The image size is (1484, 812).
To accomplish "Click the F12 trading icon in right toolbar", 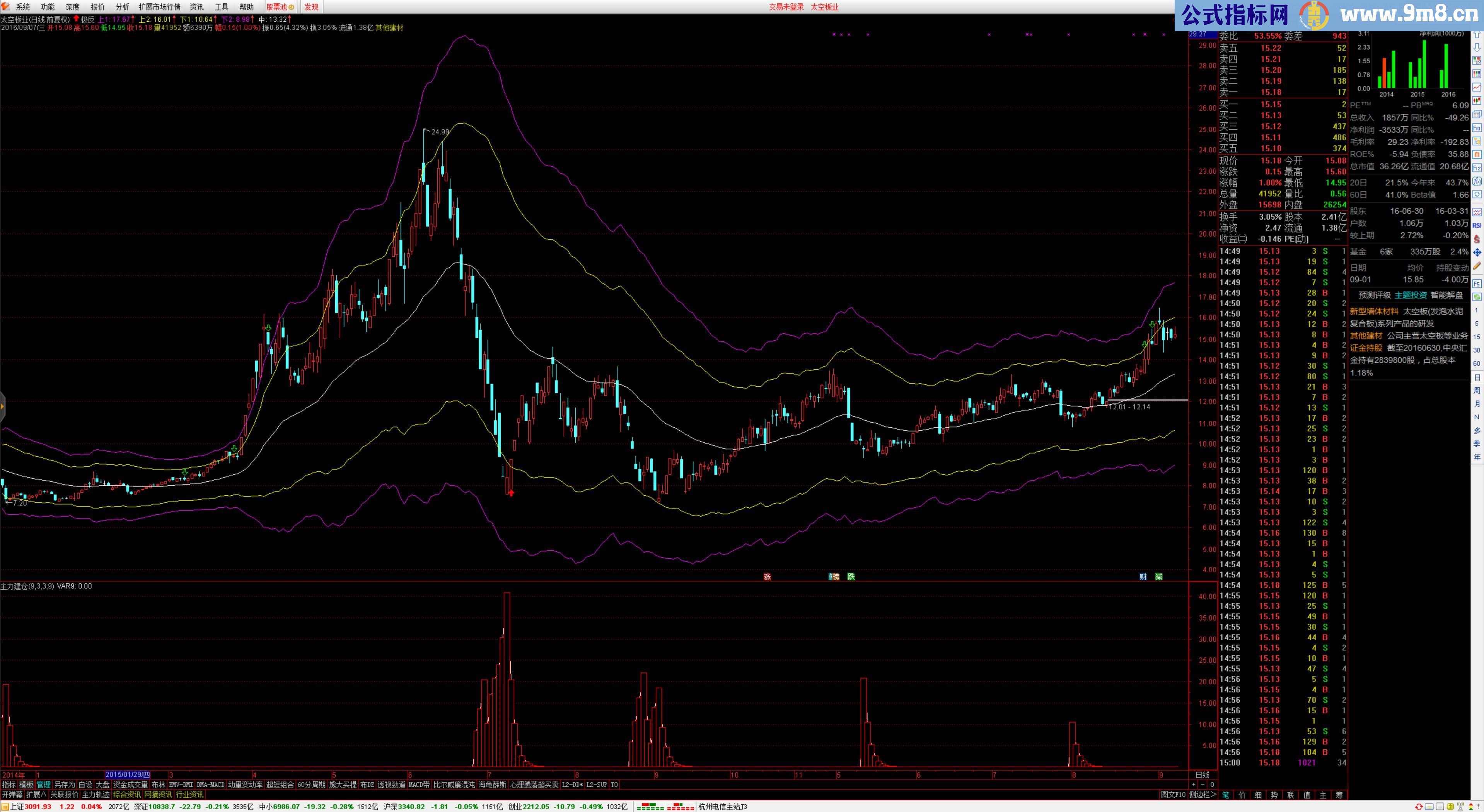I will point(1477,168).
